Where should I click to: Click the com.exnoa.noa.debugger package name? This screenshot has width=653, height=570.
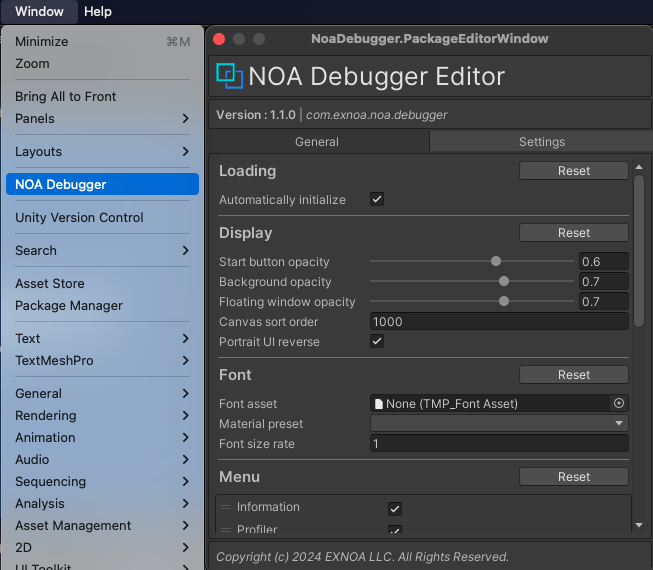click(376, 115)
